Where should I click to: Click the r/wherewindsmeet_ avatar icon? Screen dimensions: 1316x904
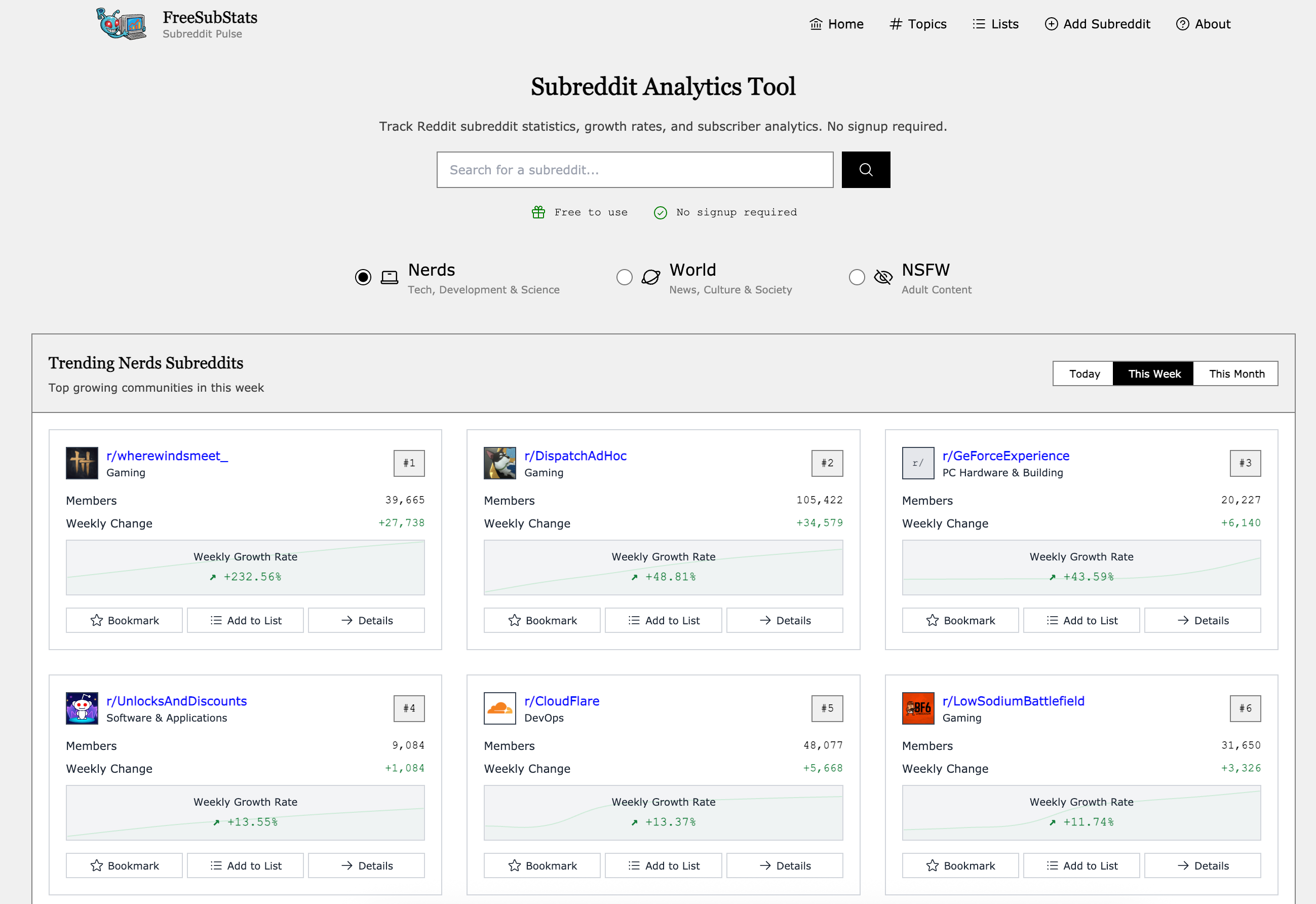pyautogui.click(x=82, y=463)
